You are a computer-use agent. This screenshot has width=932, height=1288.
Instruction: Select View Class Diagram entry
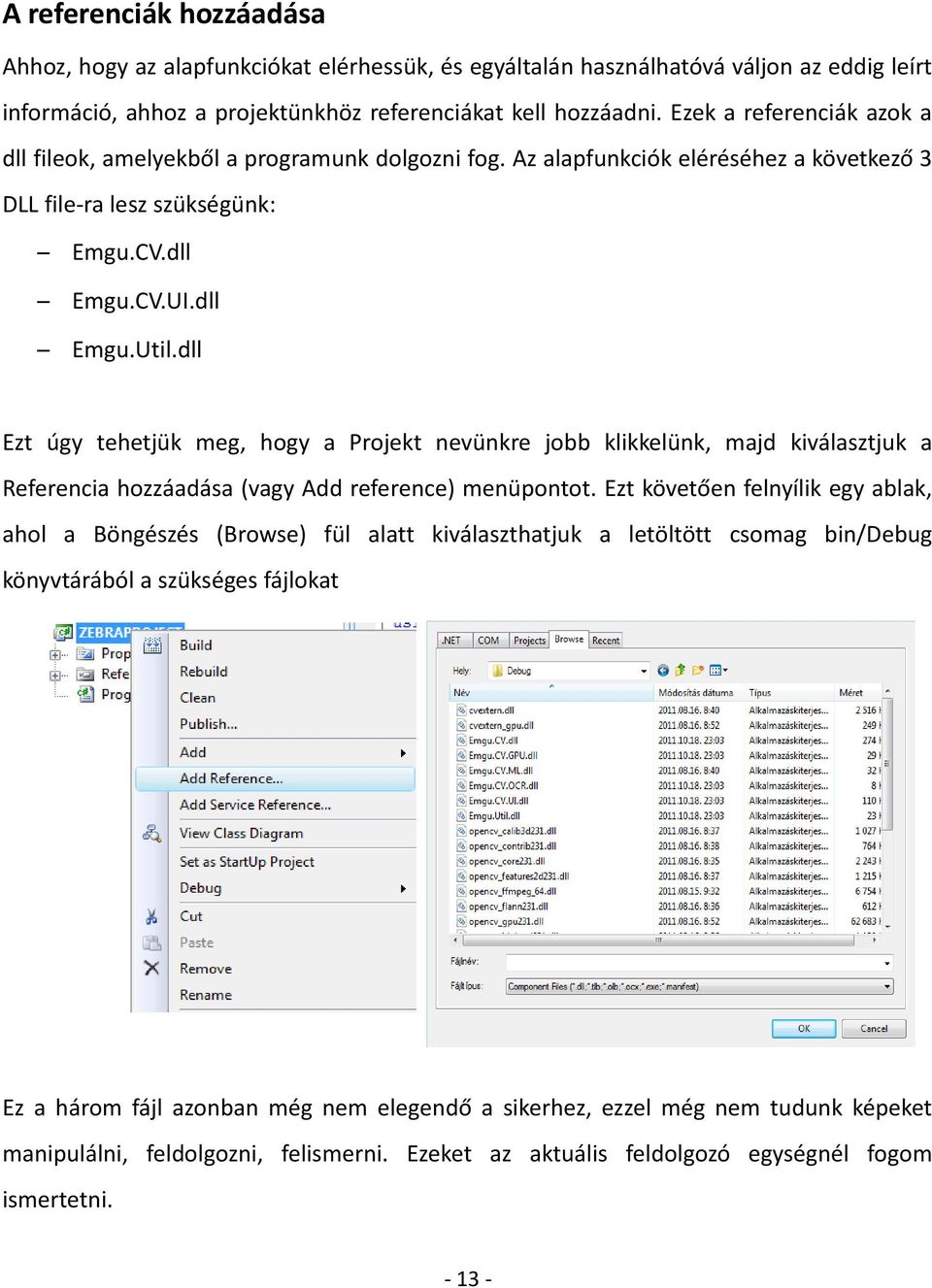(242, 833)
